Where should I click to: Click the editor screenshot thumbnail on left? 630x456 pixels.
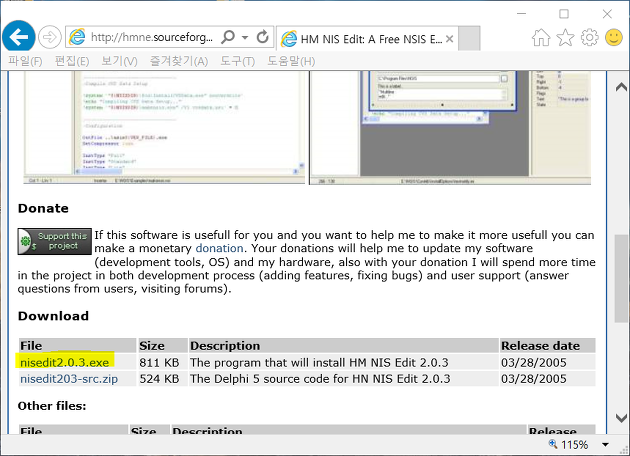click(x=164, y=127)
